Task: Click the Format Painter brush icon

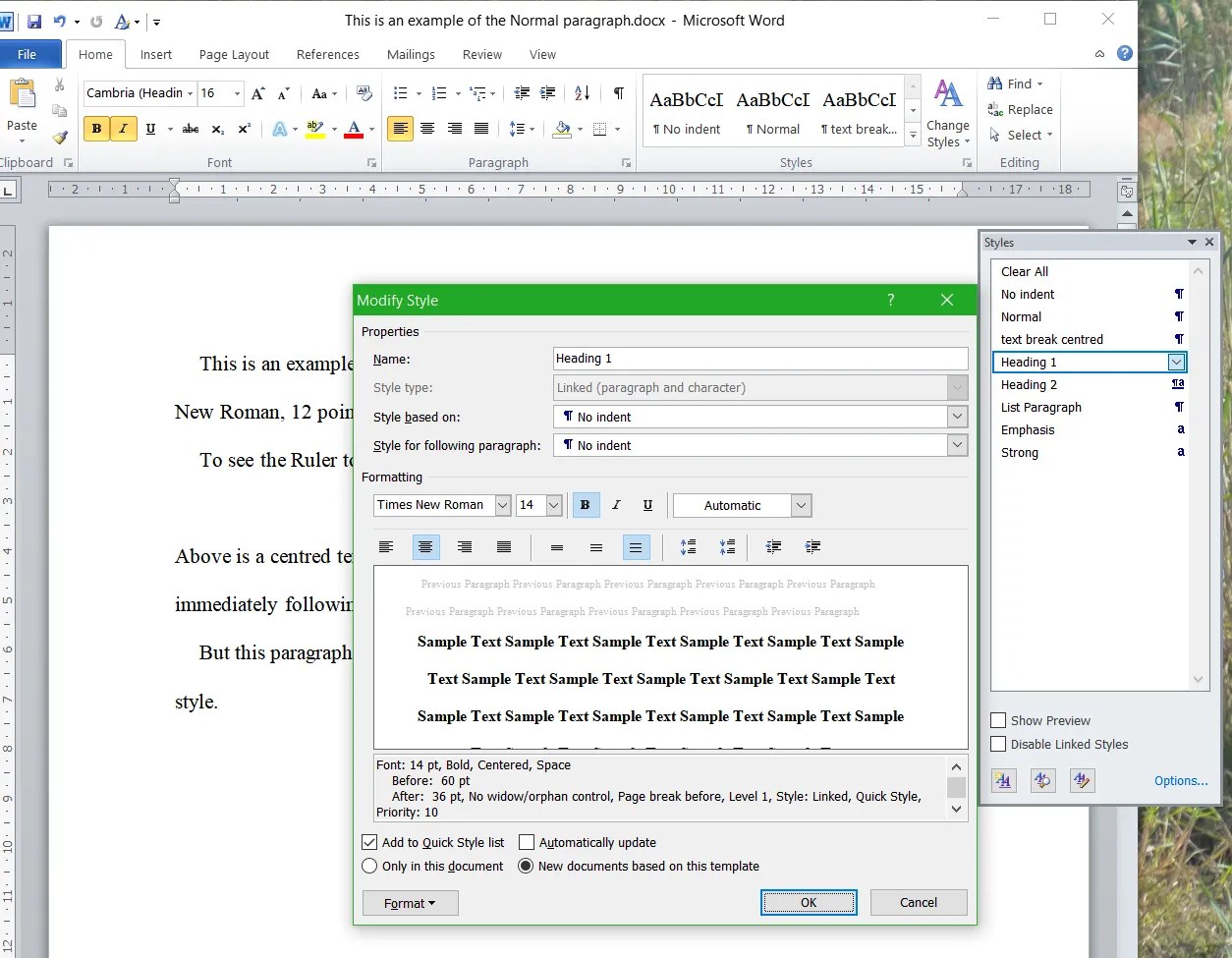Action: click(60, 138)
